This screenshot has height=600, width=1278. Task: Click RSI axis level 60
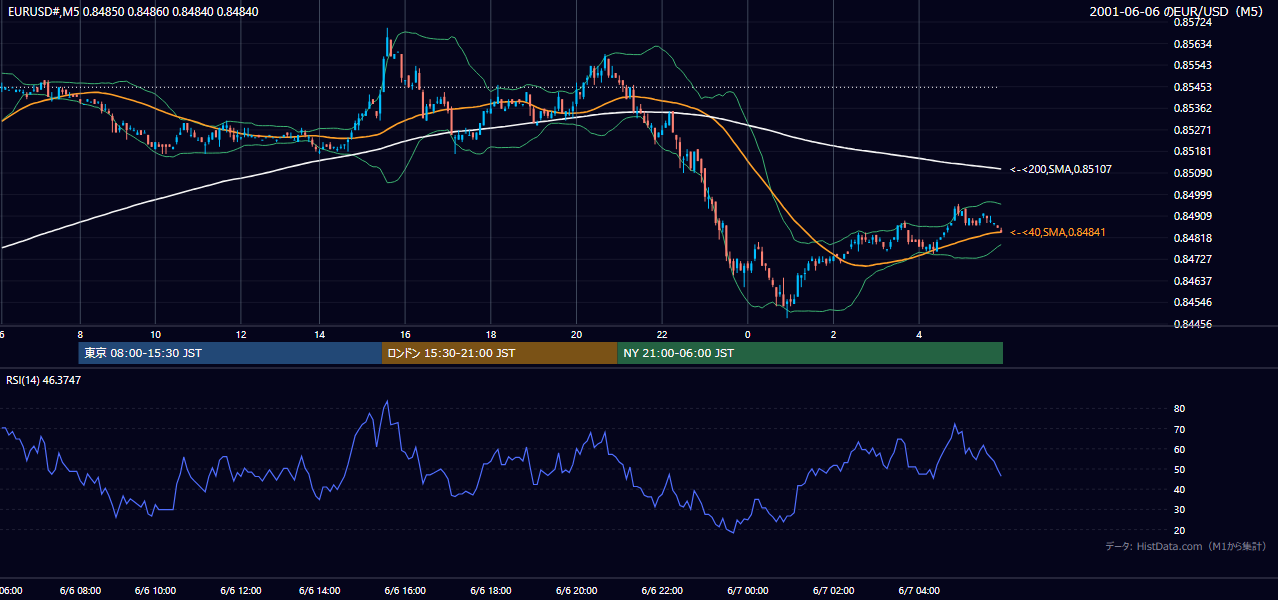point(1179,449)
